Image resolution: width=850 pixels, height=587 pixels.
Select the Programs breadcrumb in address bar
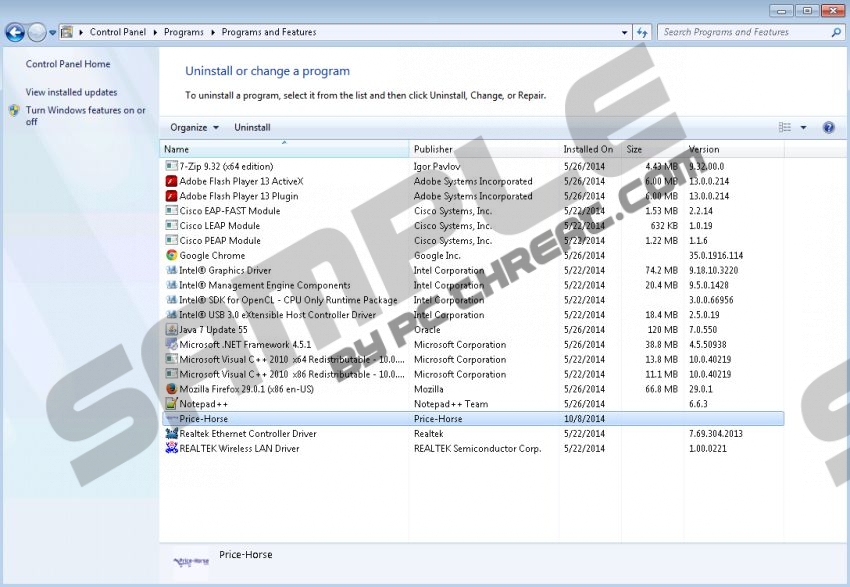point(184,32)
